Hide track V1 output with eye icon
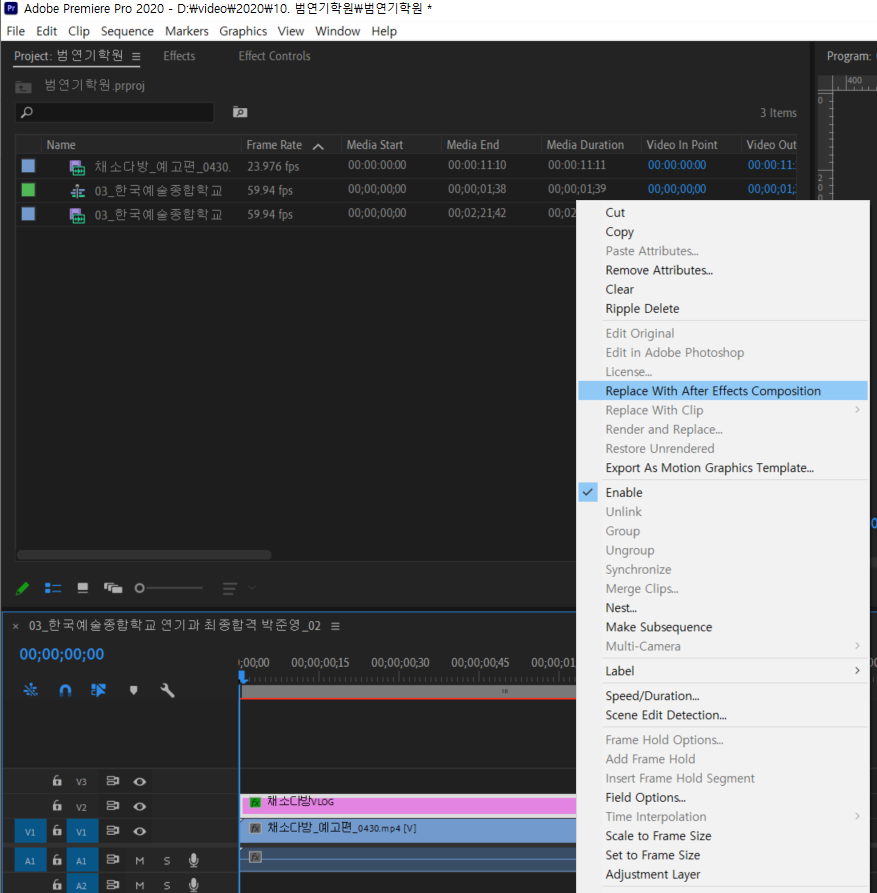The width and height of the screenshot is (877, 893). [x=140, y=831]
